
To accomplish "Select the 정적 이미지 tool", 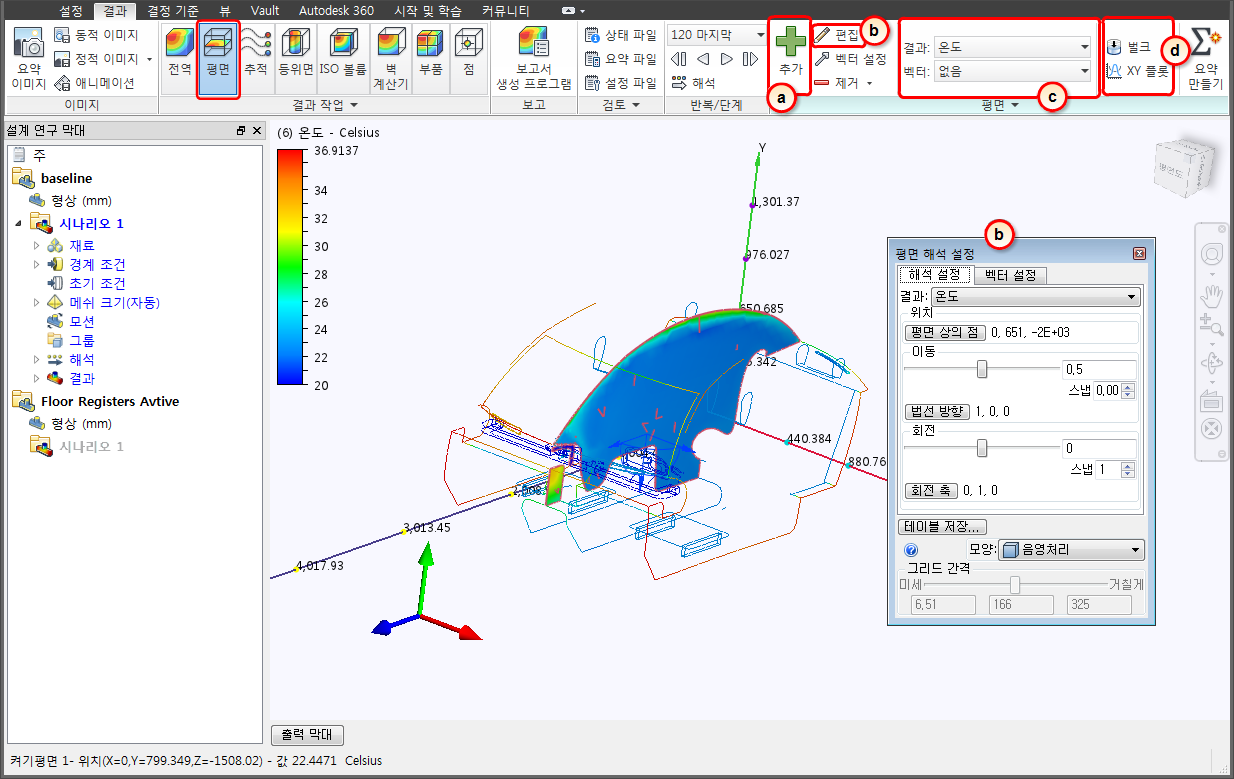I will coord(97,59).
